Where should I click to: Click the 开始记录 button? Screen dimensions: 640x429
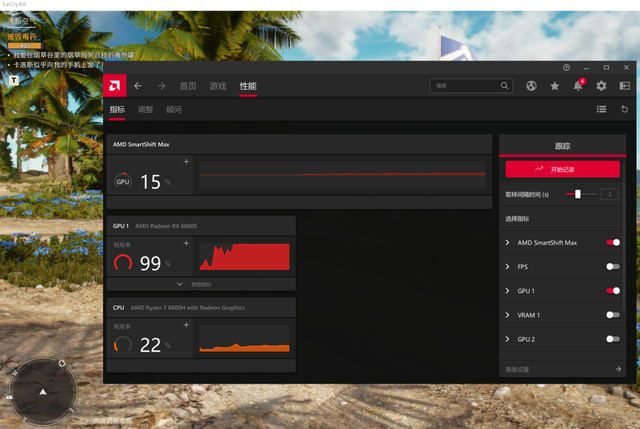(562, 169)
